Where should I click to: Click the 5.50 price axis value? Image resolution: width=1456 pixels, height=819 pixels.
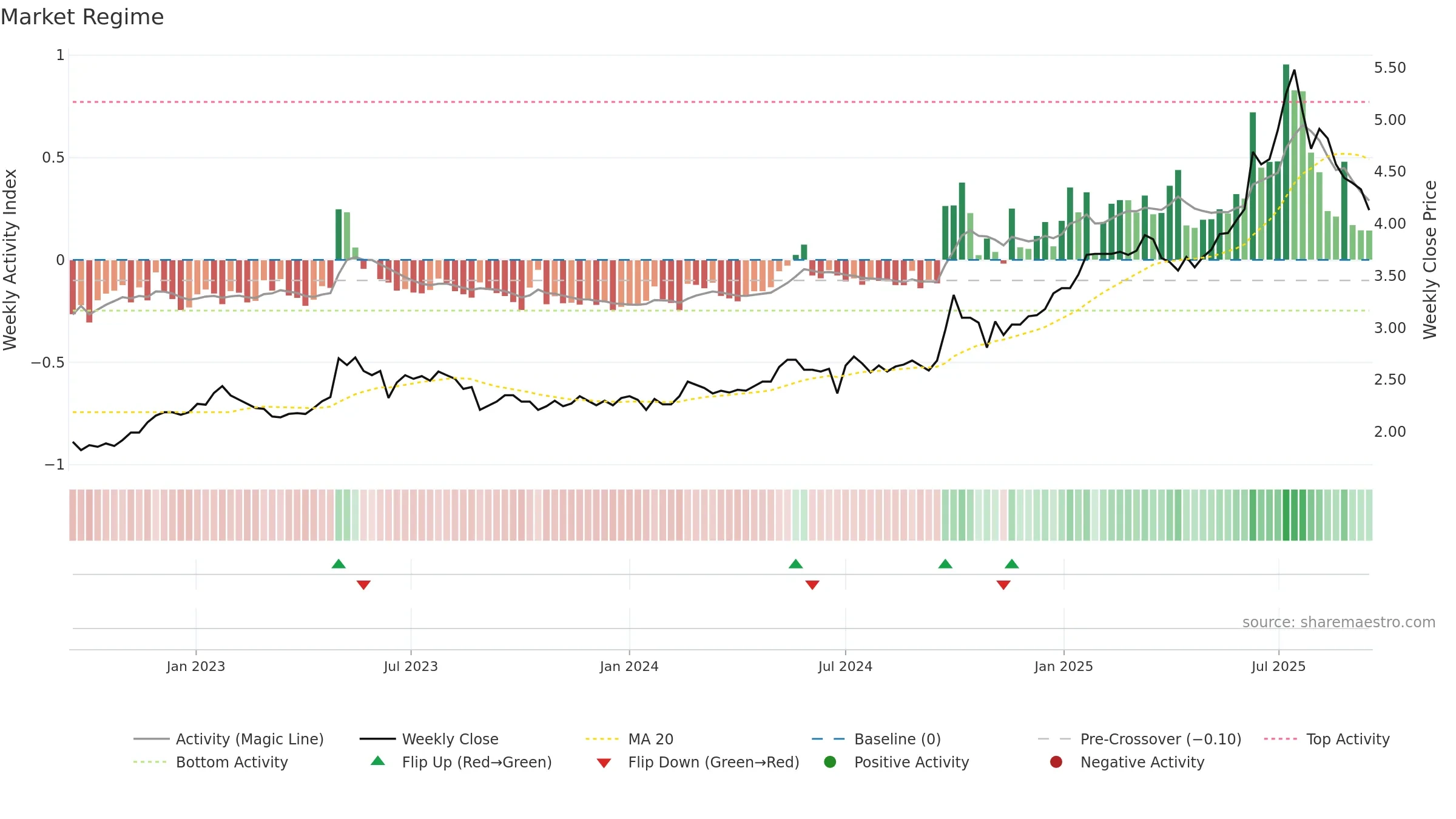point(1390,68)
